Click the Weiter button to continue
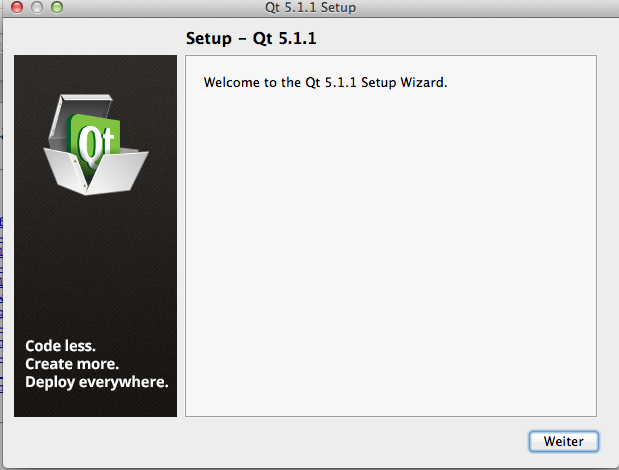This screenshot has width=619, height=470. pyautogui.click(x=563, y=441)
